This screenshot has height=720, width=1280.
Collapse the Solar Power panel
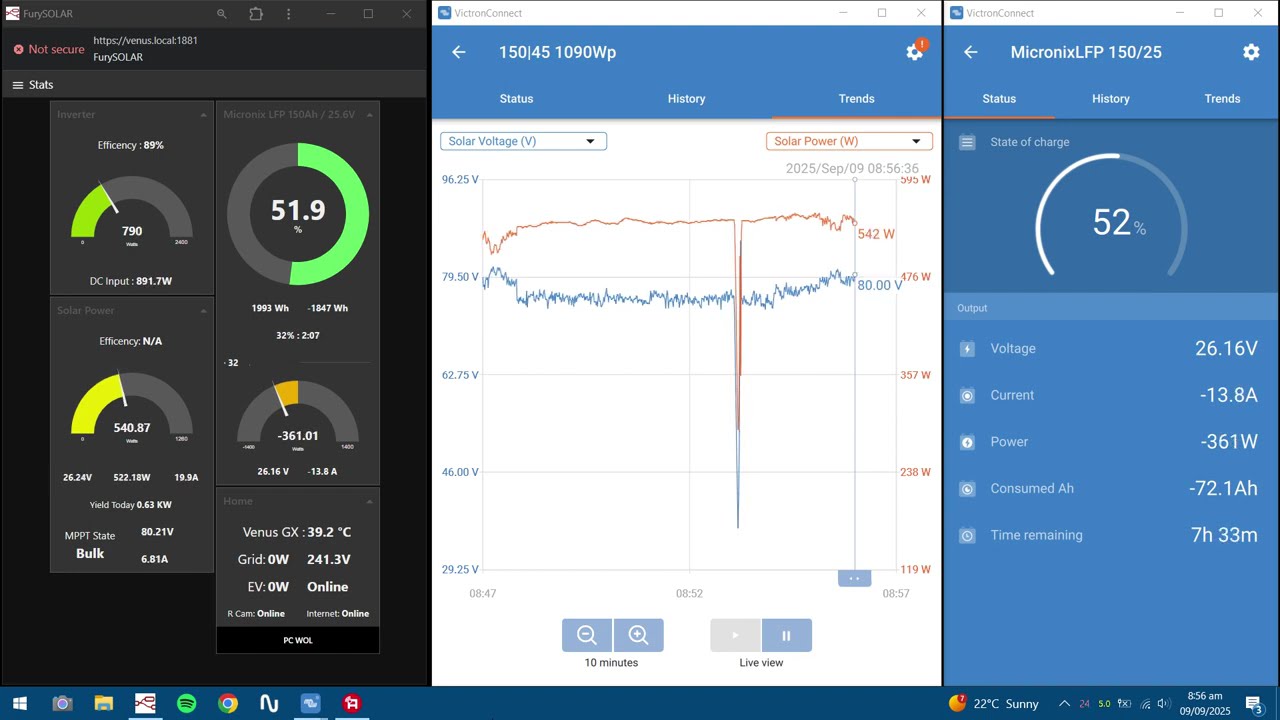(x=204, y=311)
